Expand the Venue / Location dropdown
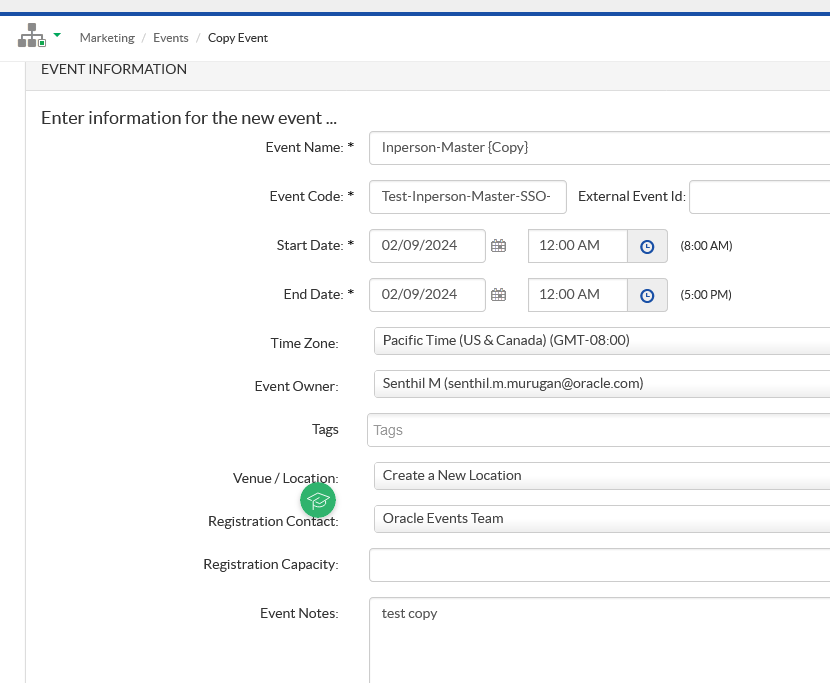Viewport: 830px width, 683px height. point(601,476)
